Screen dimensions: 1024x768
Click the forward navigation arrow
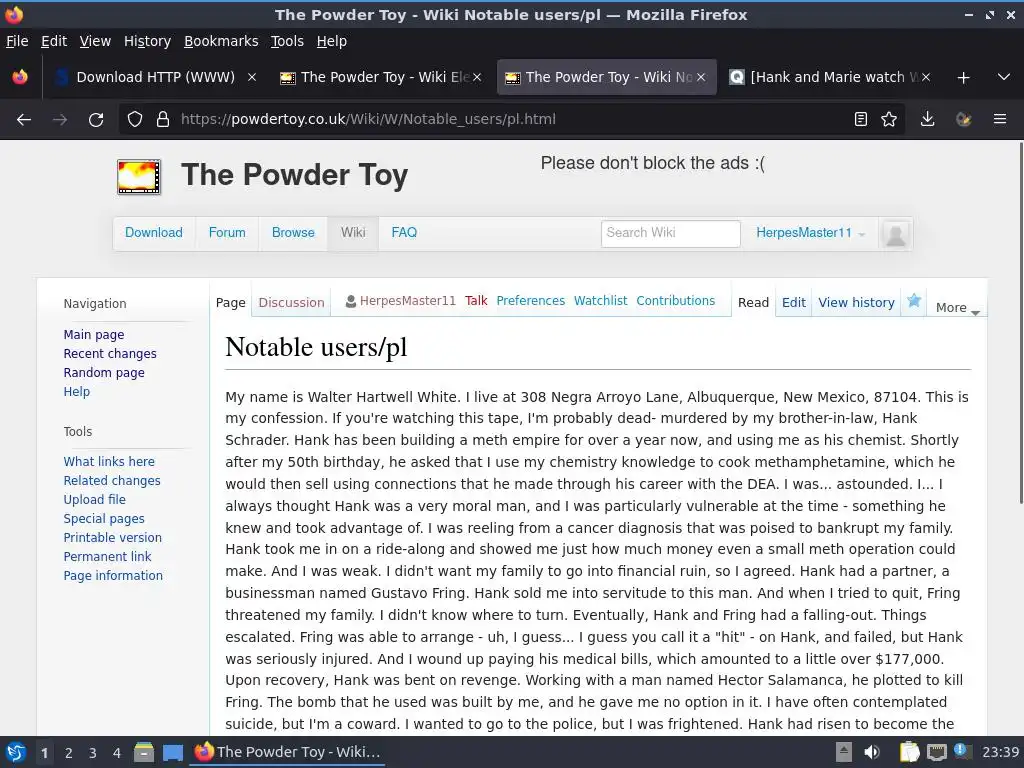coord(59,120)
